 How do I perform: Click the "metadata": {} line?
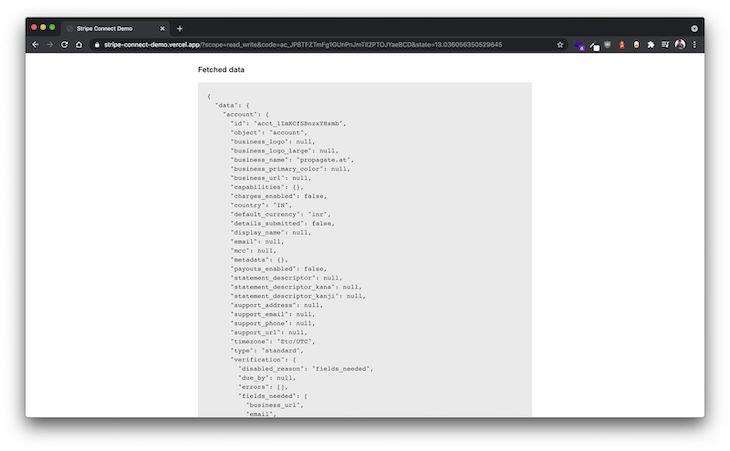259,260
